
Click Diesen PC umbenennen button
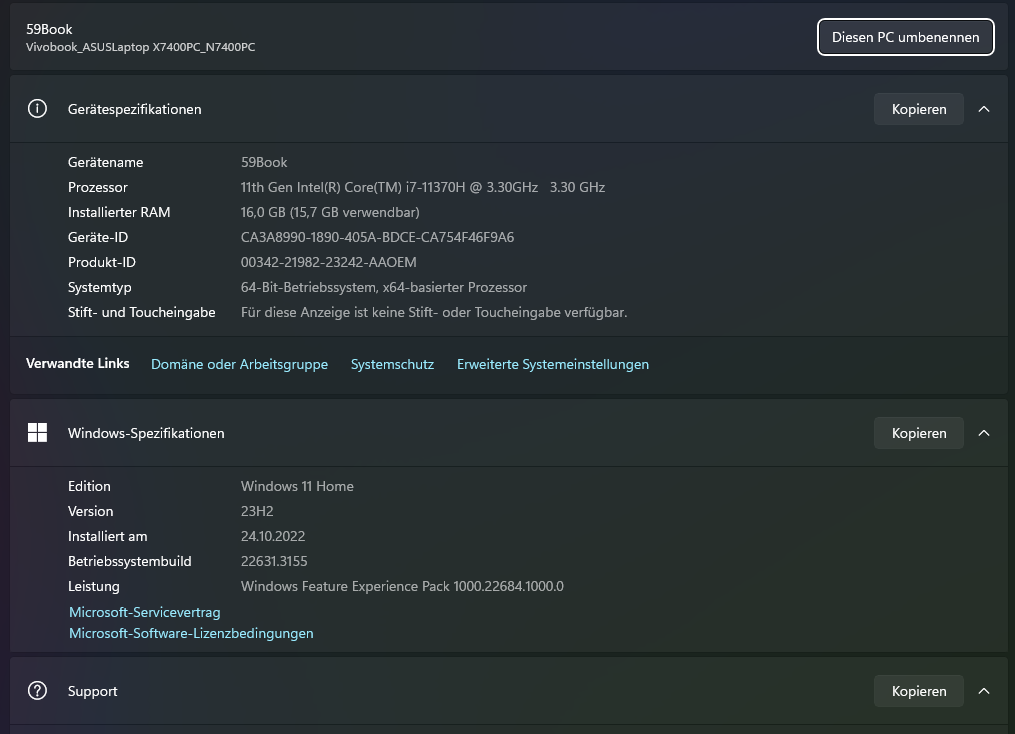905,37
